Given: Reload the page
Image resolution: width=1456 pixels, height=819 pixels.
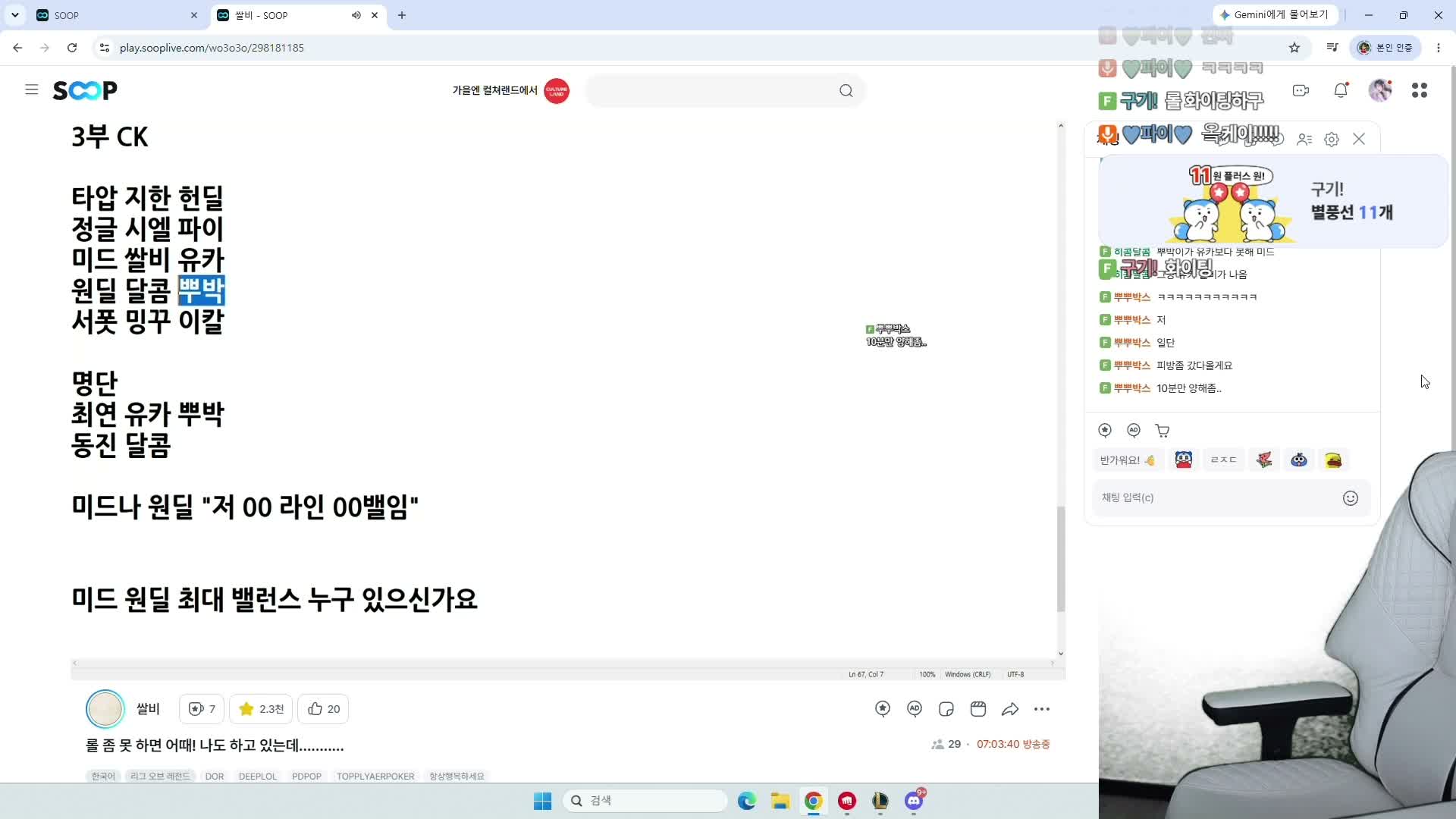Looking at the screenshot, I should 72,48.
